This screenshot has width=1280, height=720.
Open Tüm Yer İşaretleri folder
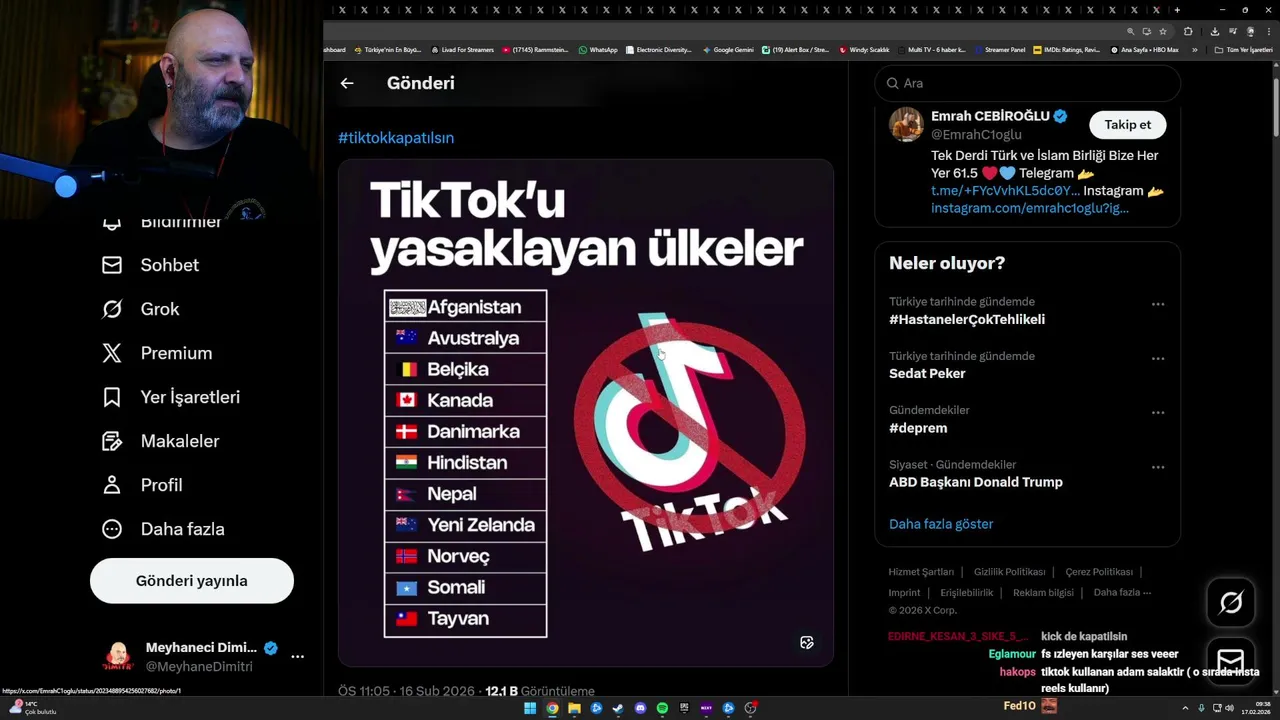click(x=1243, y=50)
